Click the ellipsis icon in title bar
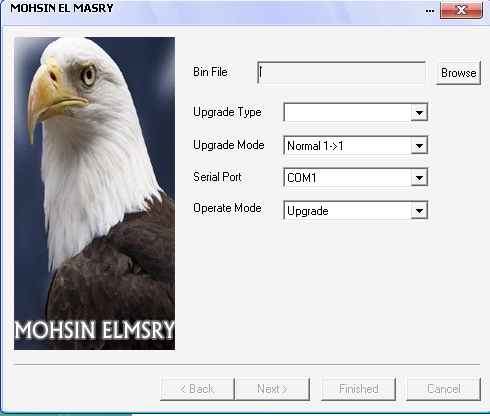This screenshot has width=490, height=416. (430, 11)
